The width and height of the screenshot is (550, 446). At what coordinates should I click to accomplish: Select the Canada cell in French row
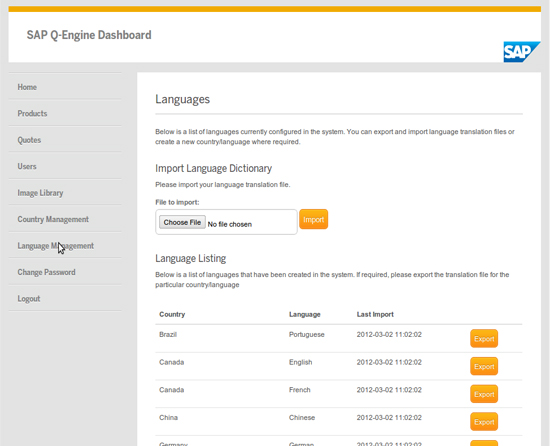171,390
